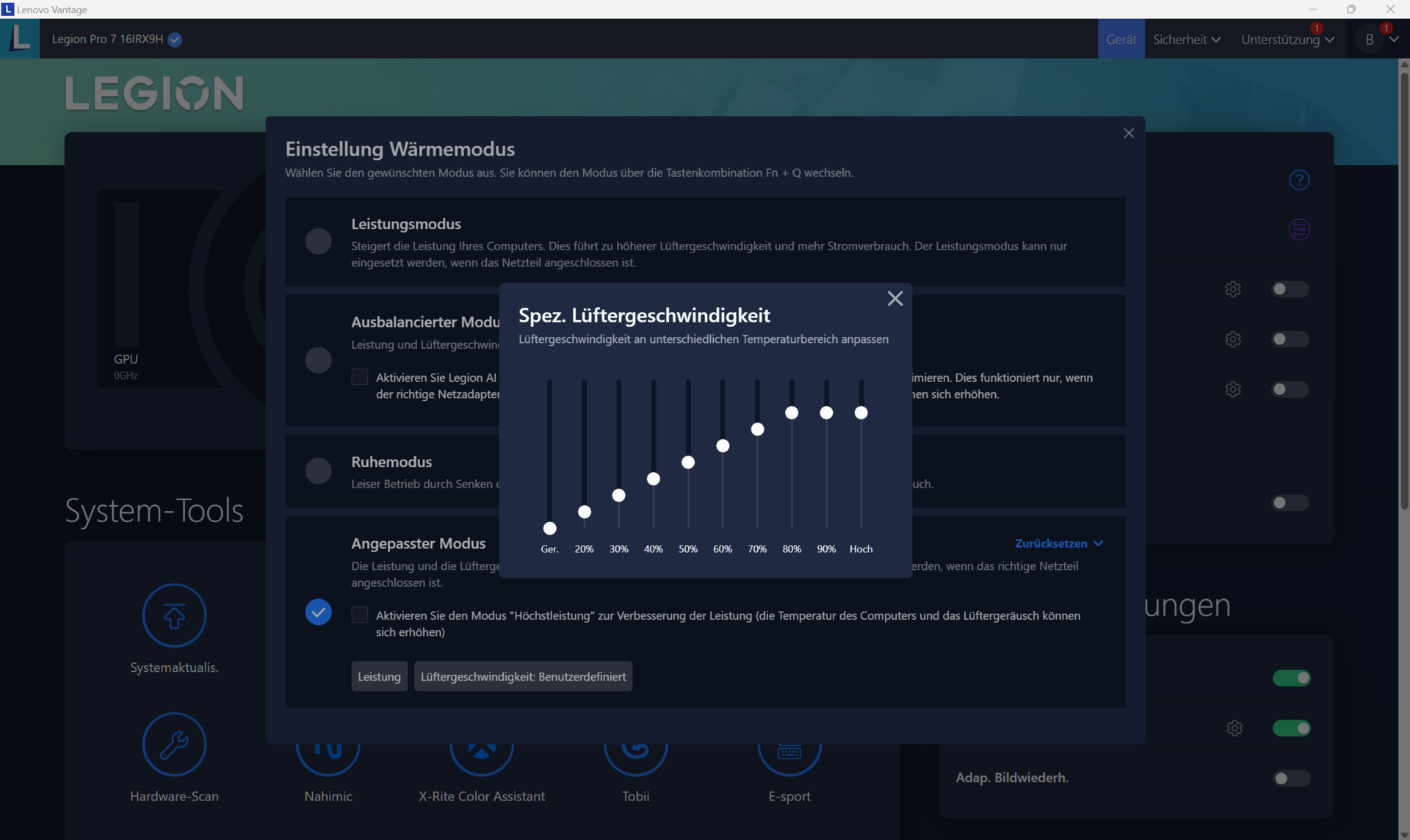
Task: Enable the Legion AI checkbox
Action: tap(360, 377)
